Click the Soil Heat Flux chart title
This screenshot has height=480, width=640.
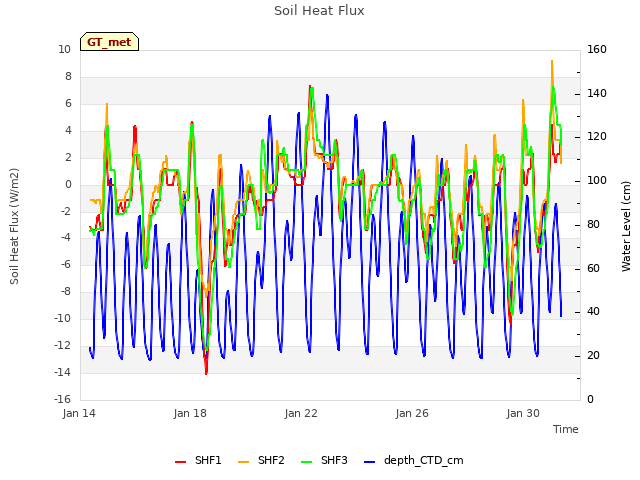point(319,11)
